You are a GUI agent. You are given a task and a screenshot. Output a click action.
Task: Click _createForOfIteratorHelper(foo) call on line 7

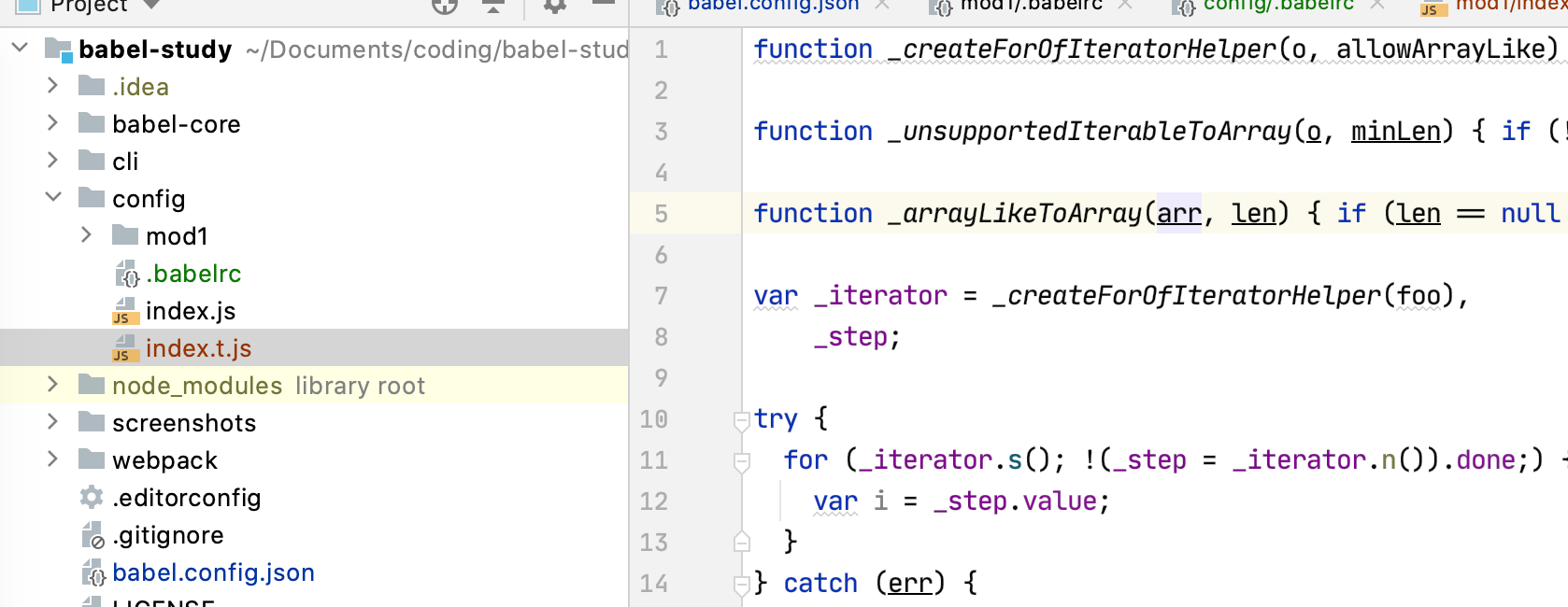click(1224, 296)
